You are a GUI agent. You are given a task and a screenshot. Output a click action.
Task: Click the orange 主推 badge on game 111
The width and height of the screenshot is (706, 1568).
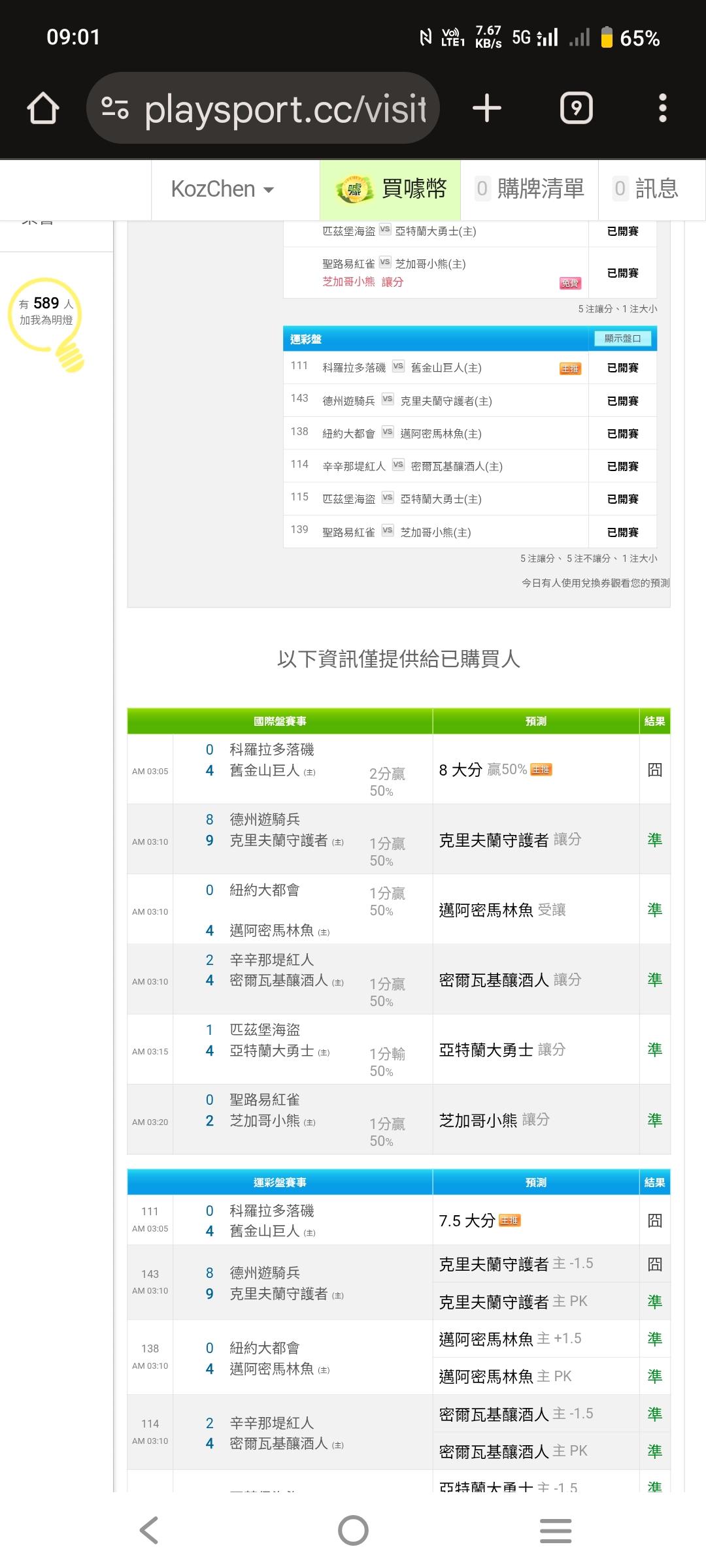(570, 369)
